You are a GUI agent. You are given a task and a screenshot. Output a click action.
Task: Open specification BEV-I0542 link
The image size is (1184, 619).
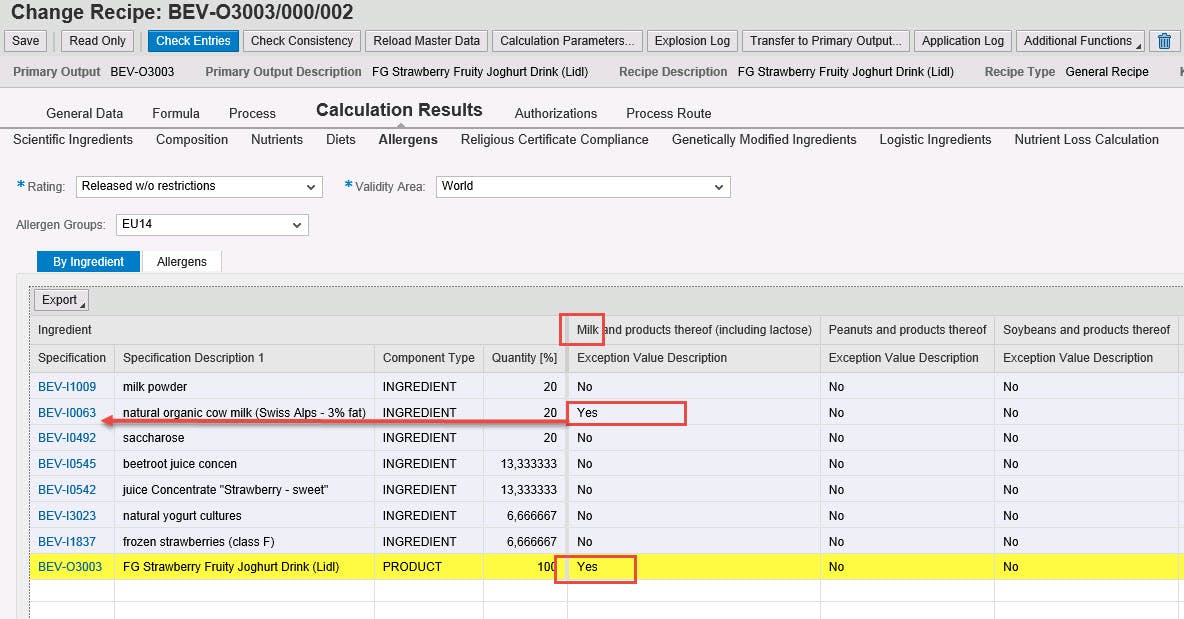tap(67, 489)
